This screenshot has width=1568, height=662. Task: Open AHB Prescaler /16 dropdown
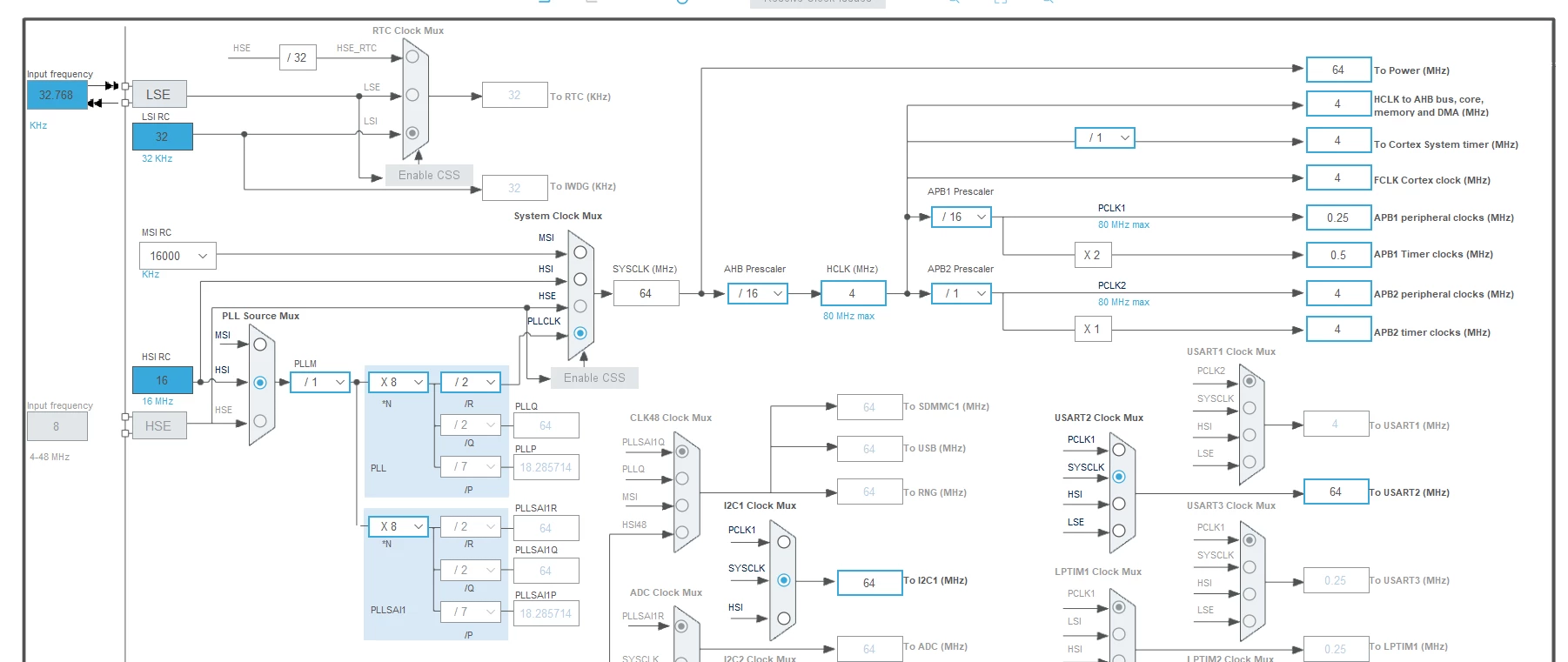pyautogui.click(x=757, y=293)
